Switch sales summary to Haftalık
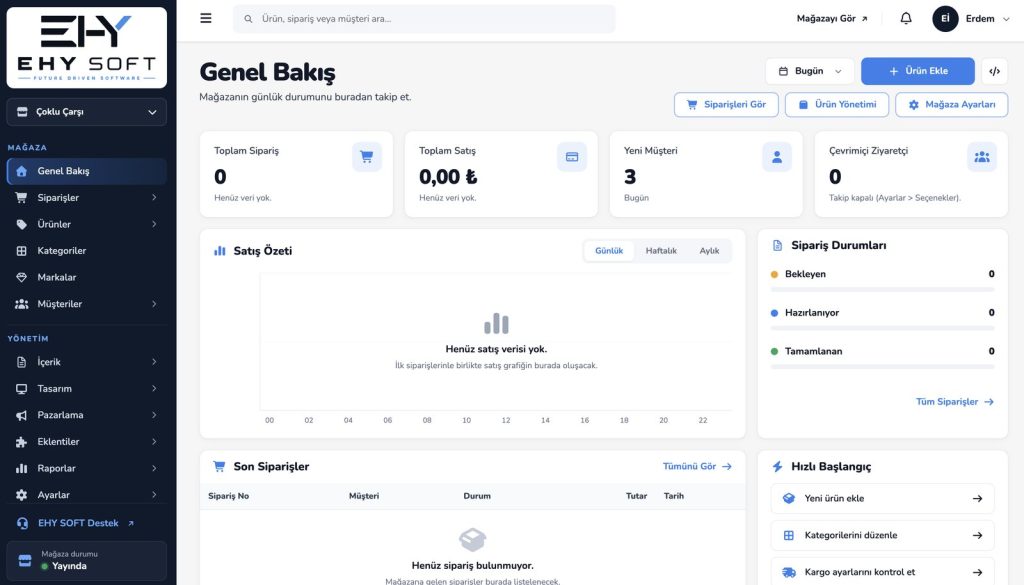 [661, 251]
